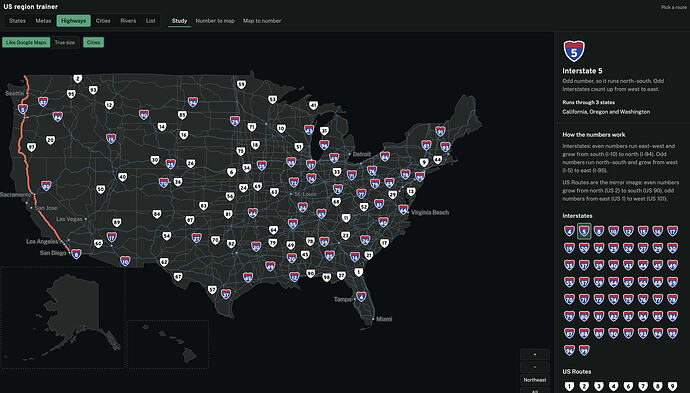Click the Sacramento city label
The image size is (690, 393).
[x=16, y=194]
